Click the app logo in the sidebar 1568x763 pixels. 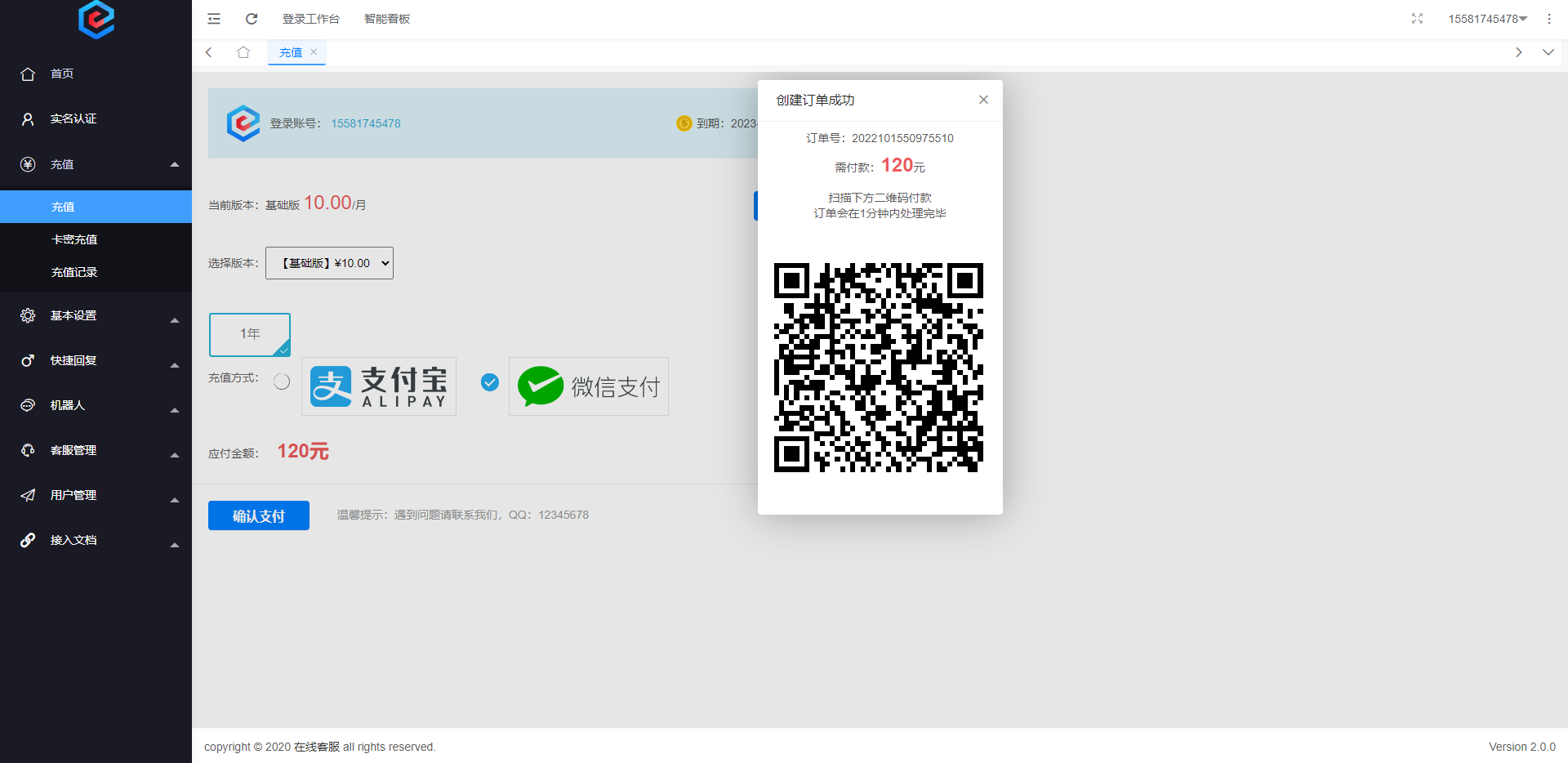coord(96,19)
